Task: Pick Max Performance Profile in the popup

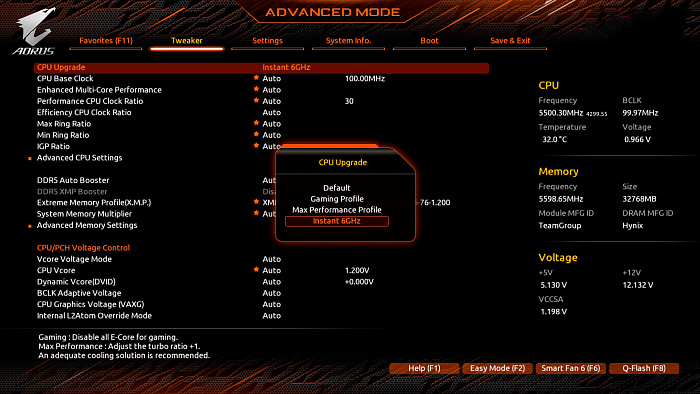Action: tap(337, 210)
